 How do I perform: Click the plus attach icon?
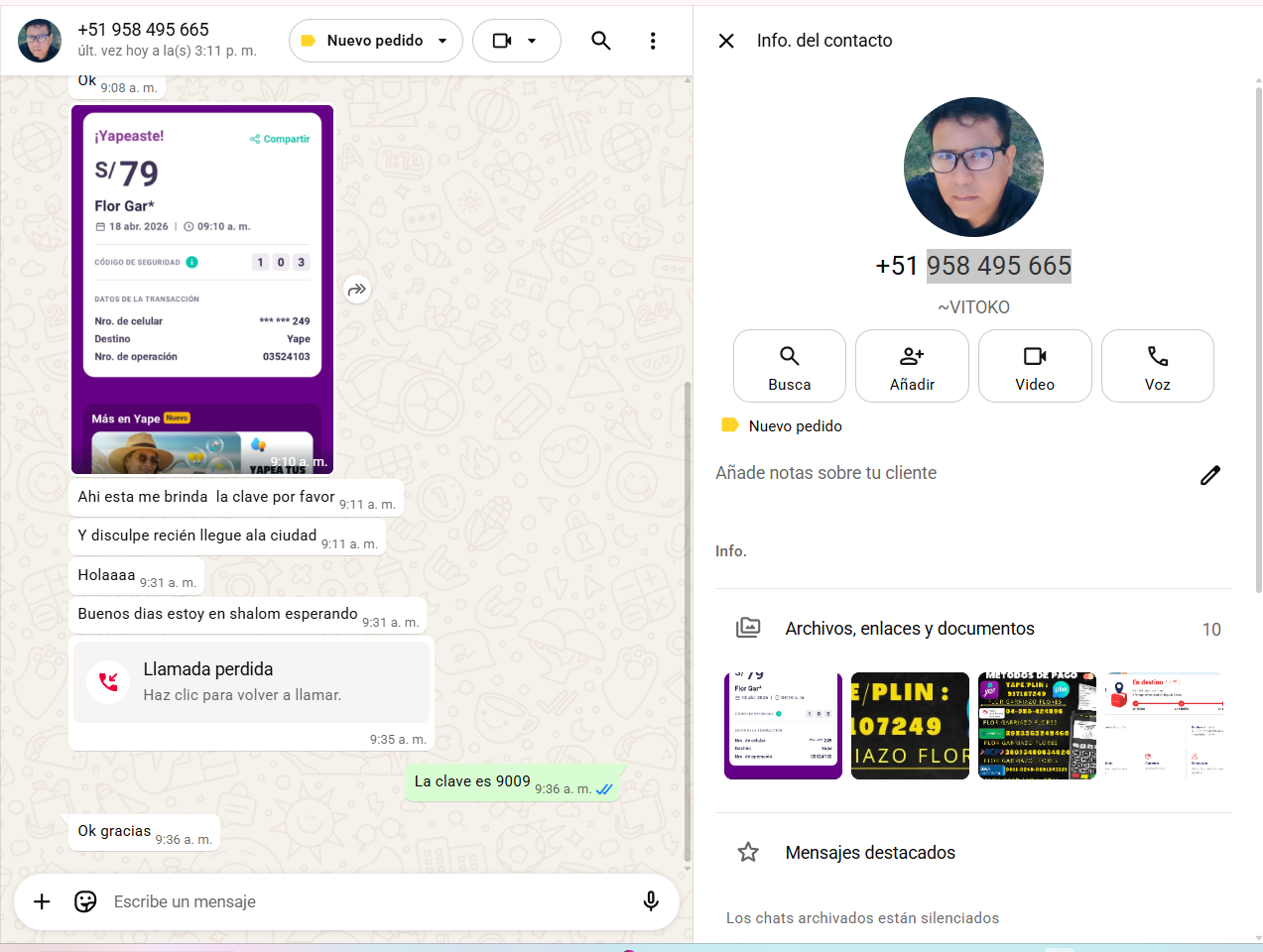(42, 901)
